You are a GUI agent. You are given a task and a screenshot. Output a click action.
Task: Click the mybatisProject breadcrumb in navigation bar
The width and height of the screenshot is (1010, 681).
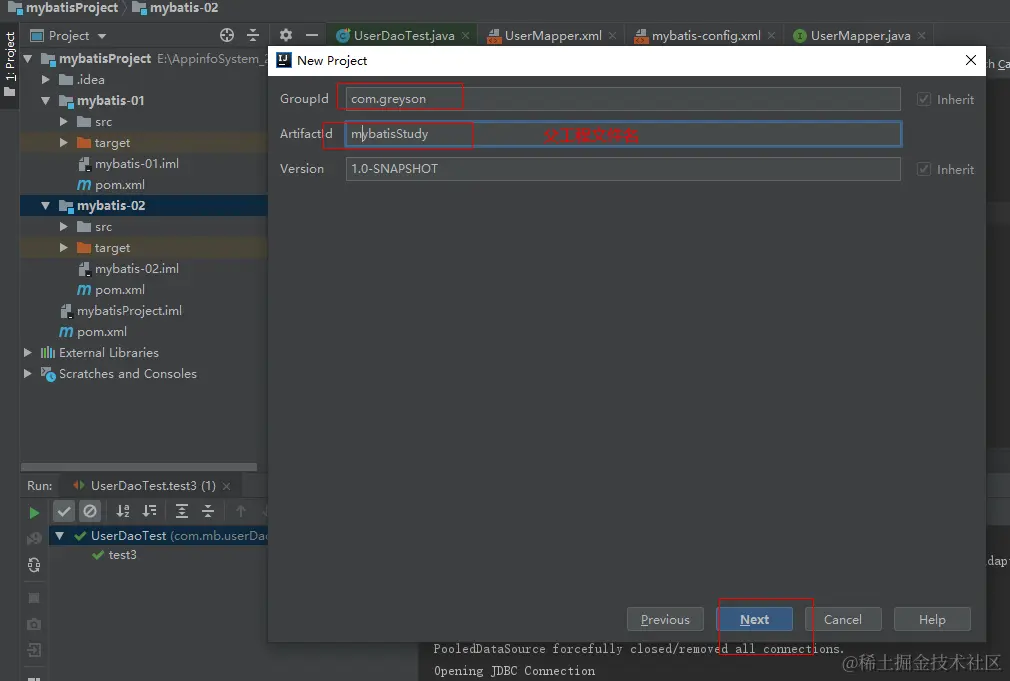[62, 8]
